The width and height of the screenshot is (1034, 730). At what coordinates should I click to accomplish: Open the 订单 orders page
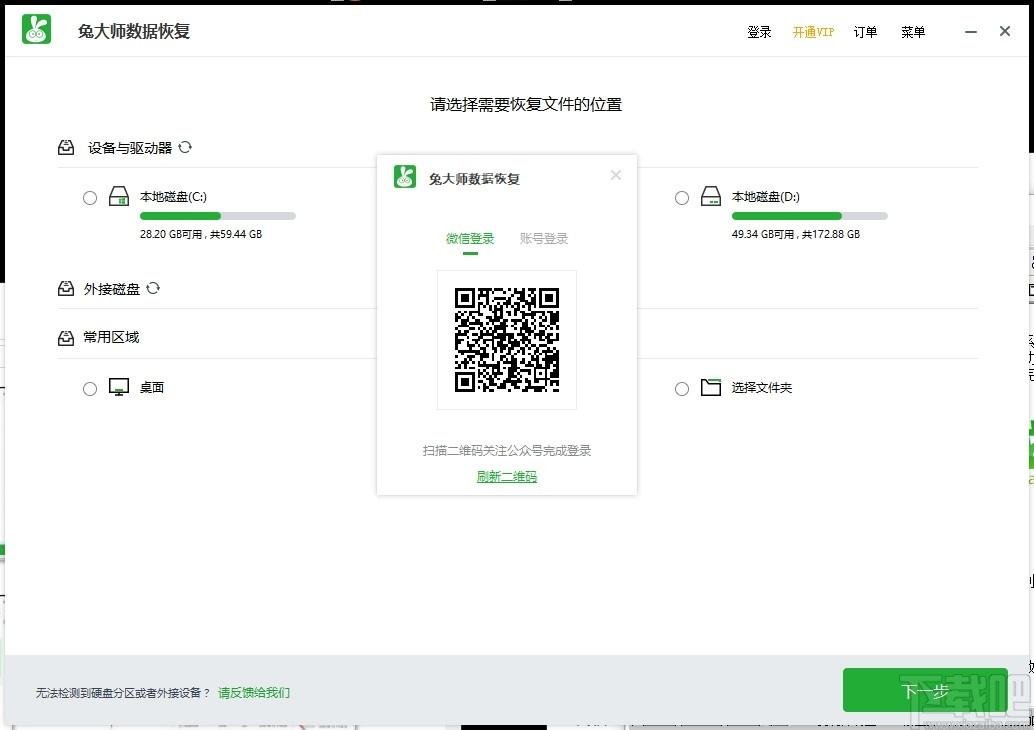tap(865, 32)
